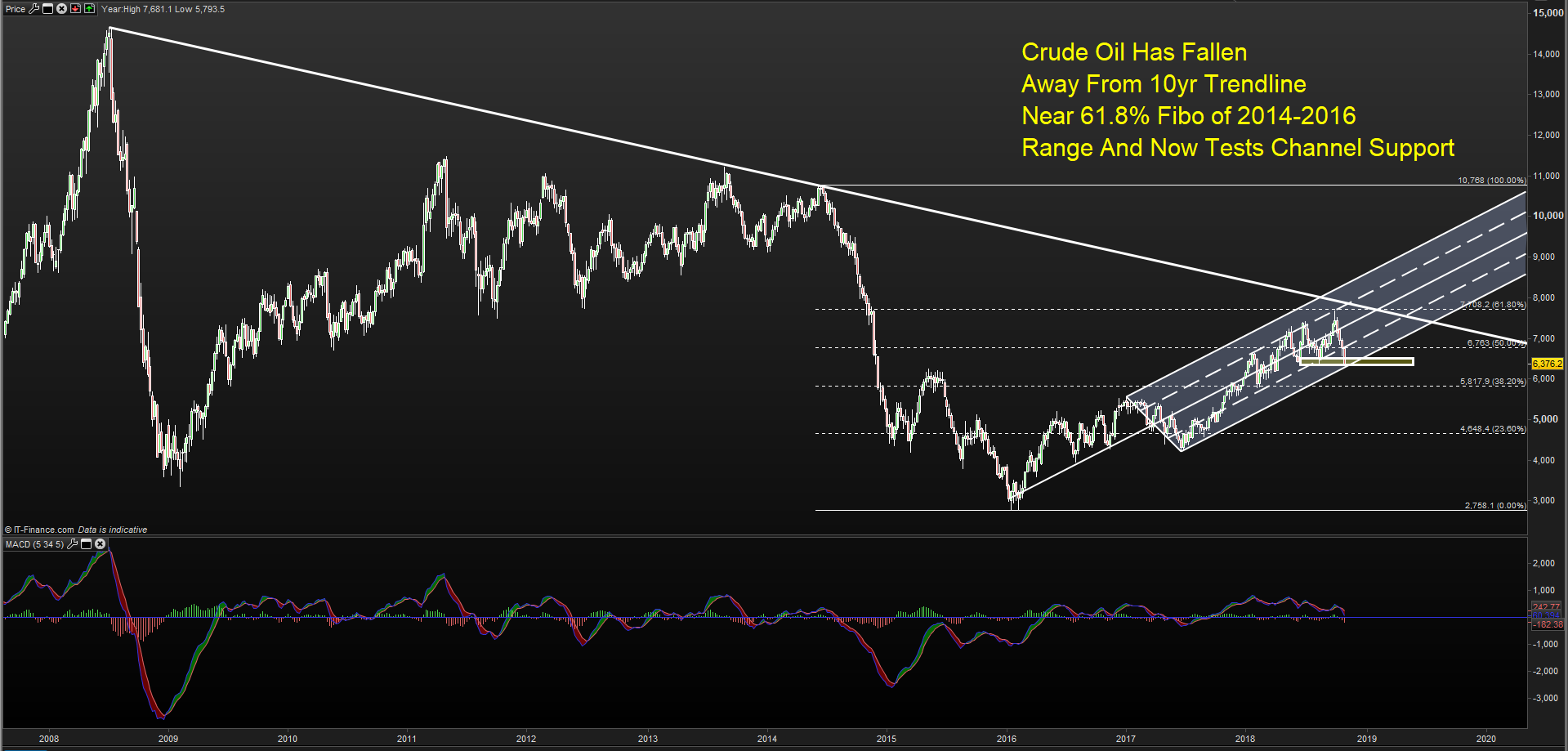Click the -3,000 MACD axis label
The width and height of the screenshot is (1568, 751).
point(1544,698)
